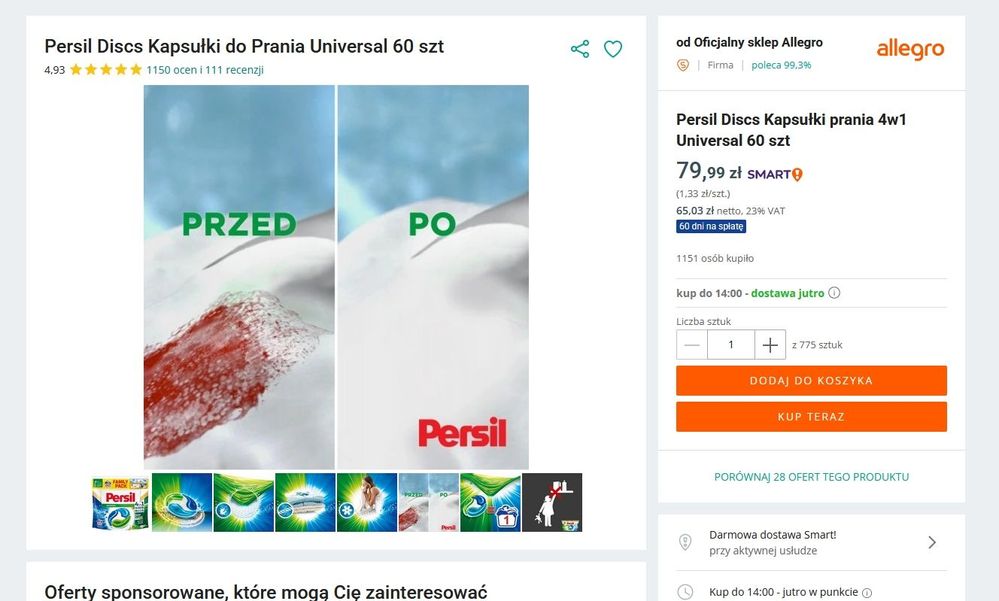Screen dimensions: 999x601
Task: Click the delivery info circle icon
Action: pos(834,293)
